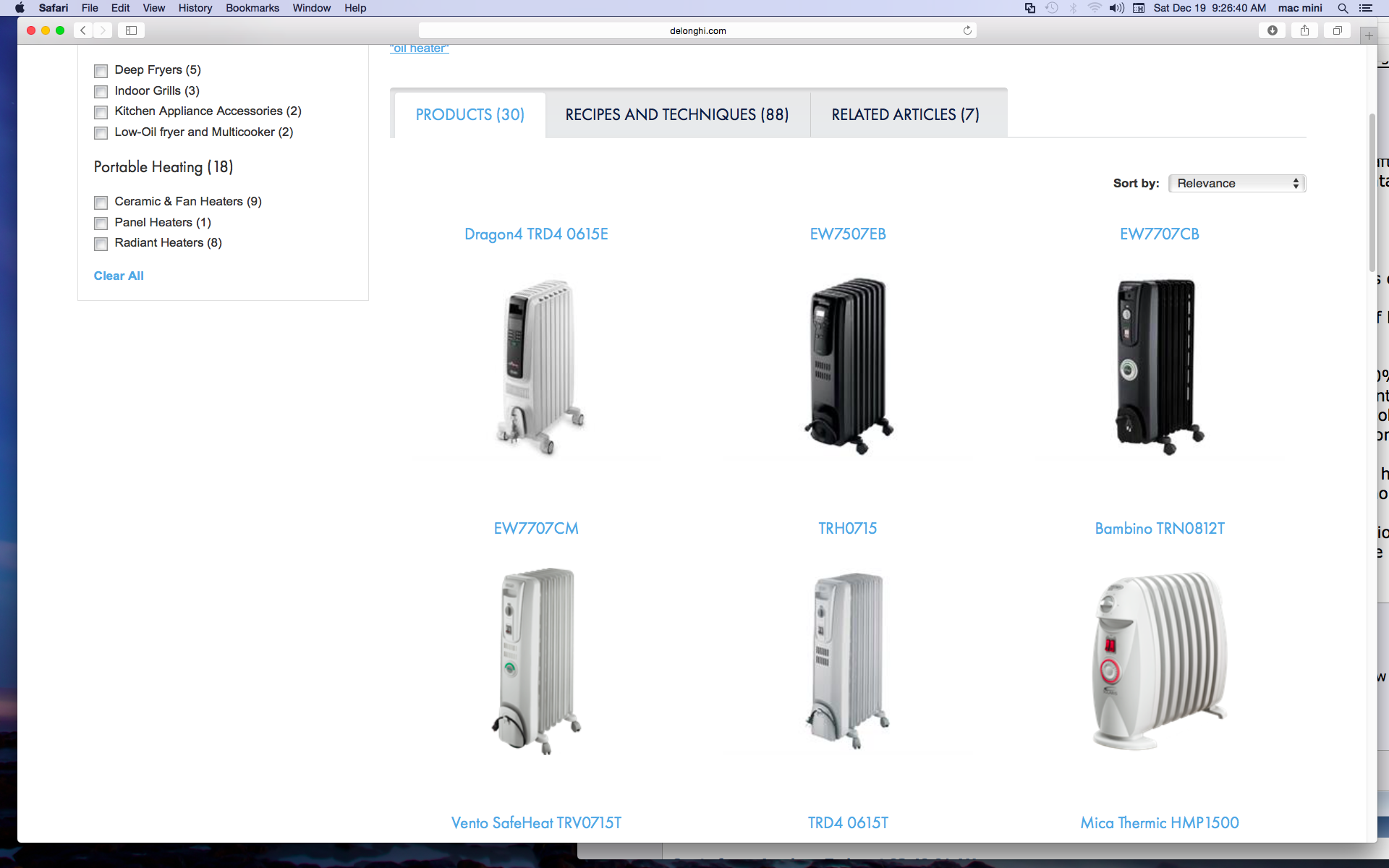Open TRD4 0615T product link
Image resolution: width=1389 pixels, height=868 pixels.
point(848,823)
